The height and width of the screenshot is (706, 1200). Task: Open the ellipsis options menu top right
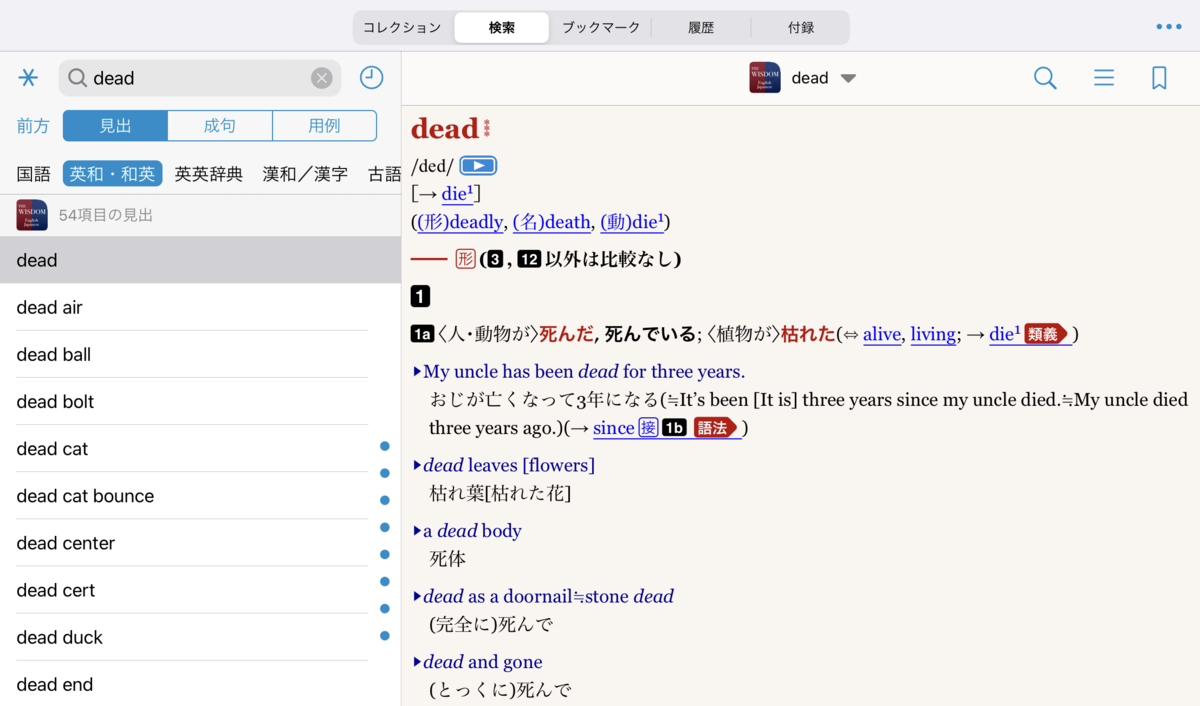point(1168,27)
